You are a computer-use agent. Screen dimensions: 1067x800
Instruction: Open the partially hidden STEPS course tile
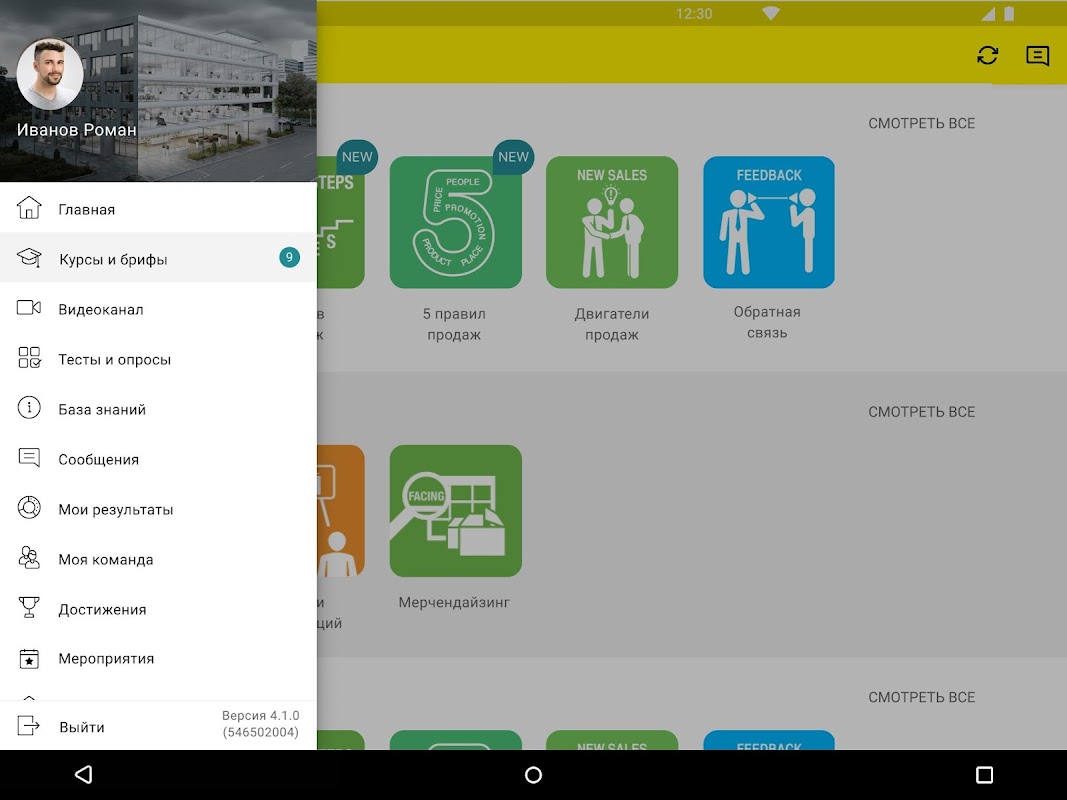point(341,222)
